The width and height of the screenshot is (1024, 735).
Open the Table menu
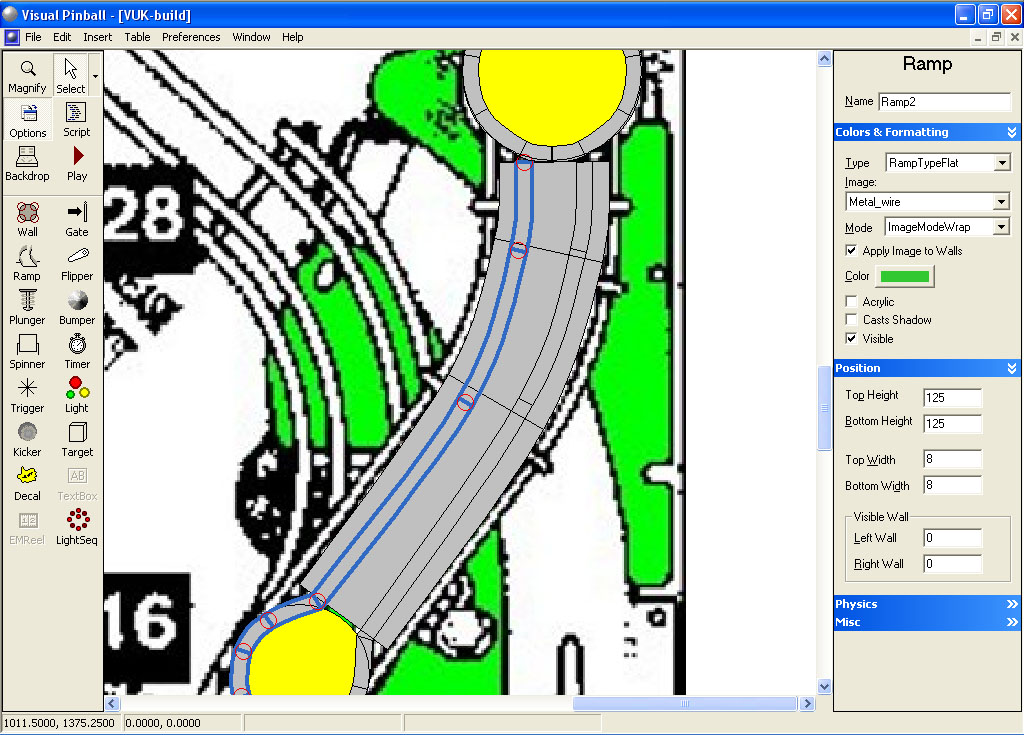pyautogui.click(x=137, y=37)
